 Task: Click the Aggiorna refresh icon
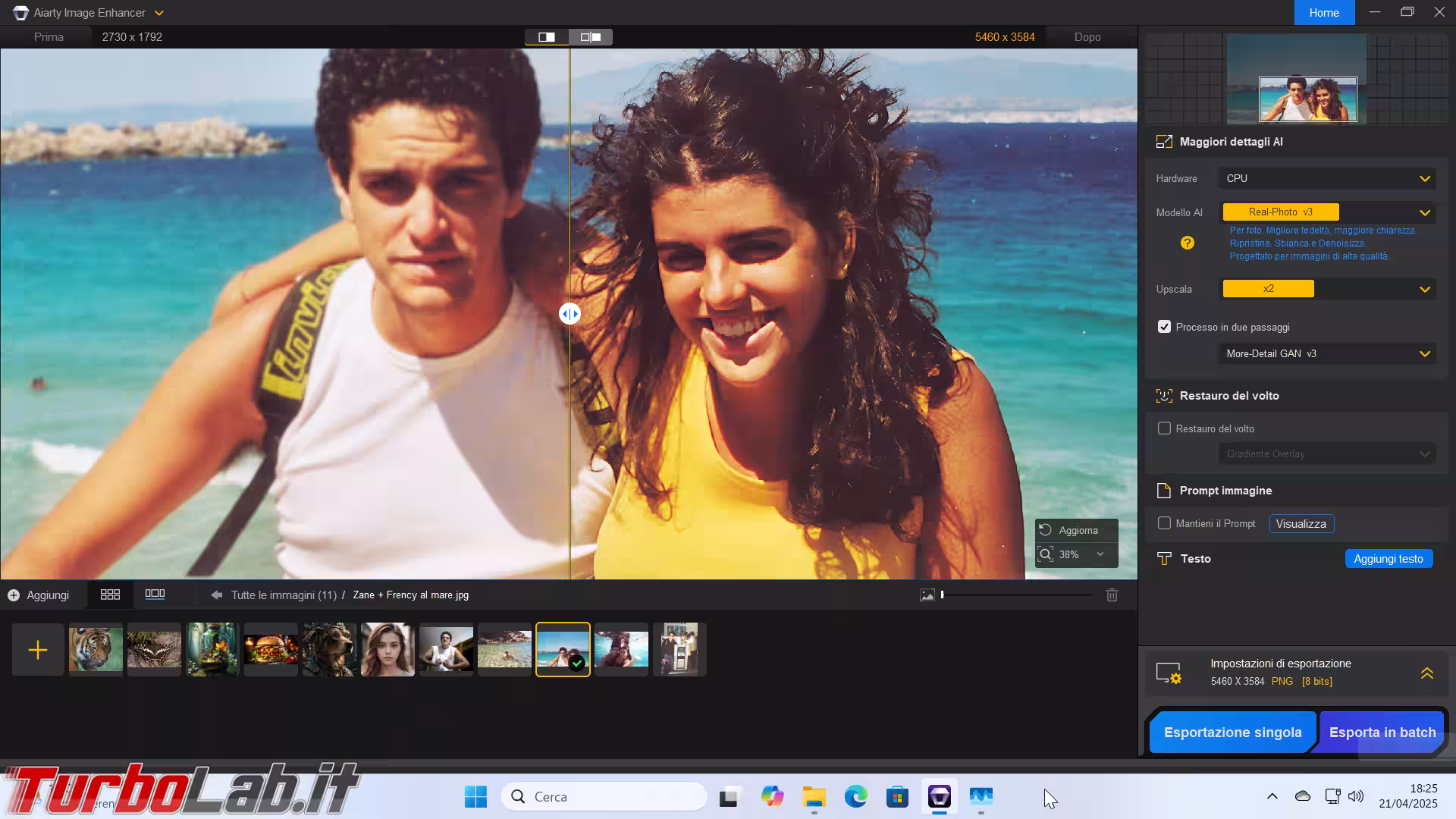1046,530
